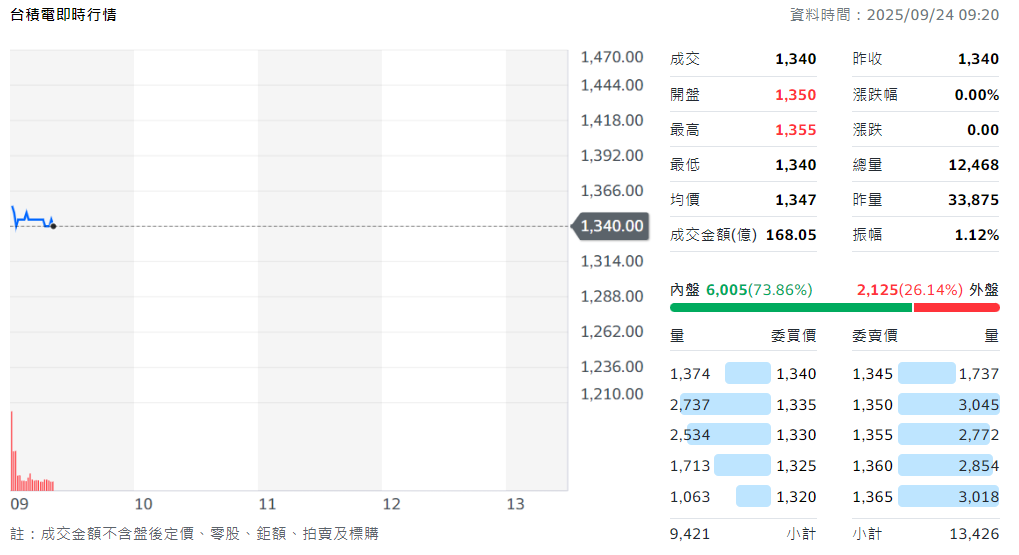
Task: Click the blue intraday price line
Action: (31, 218)
